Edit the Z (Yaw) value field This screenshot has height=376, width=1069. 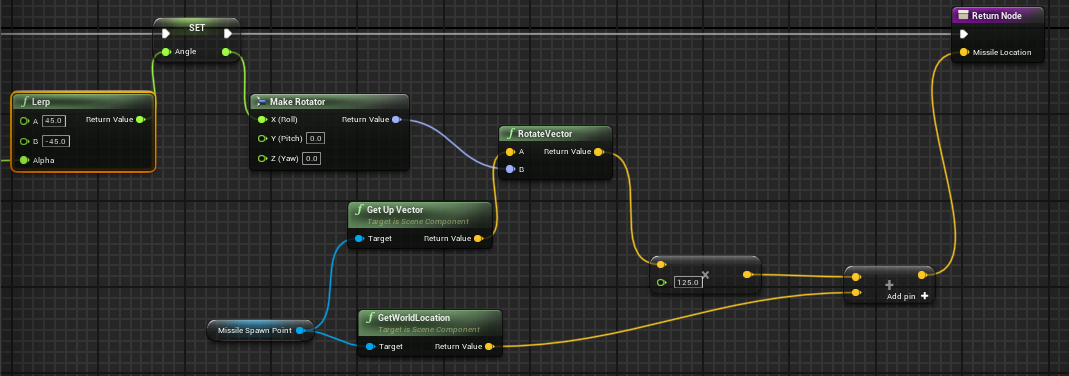pos(311,158)
